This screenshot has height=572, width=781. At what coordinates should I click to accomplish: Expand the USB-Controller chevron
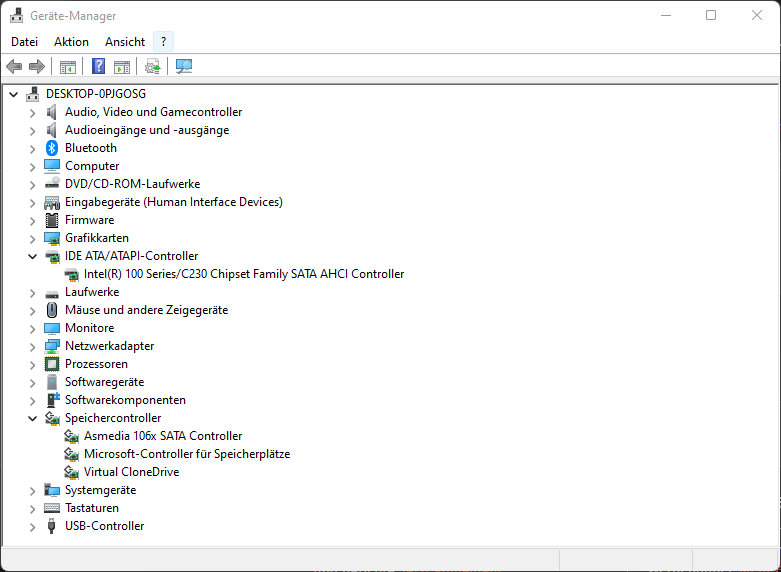point(32,527)
